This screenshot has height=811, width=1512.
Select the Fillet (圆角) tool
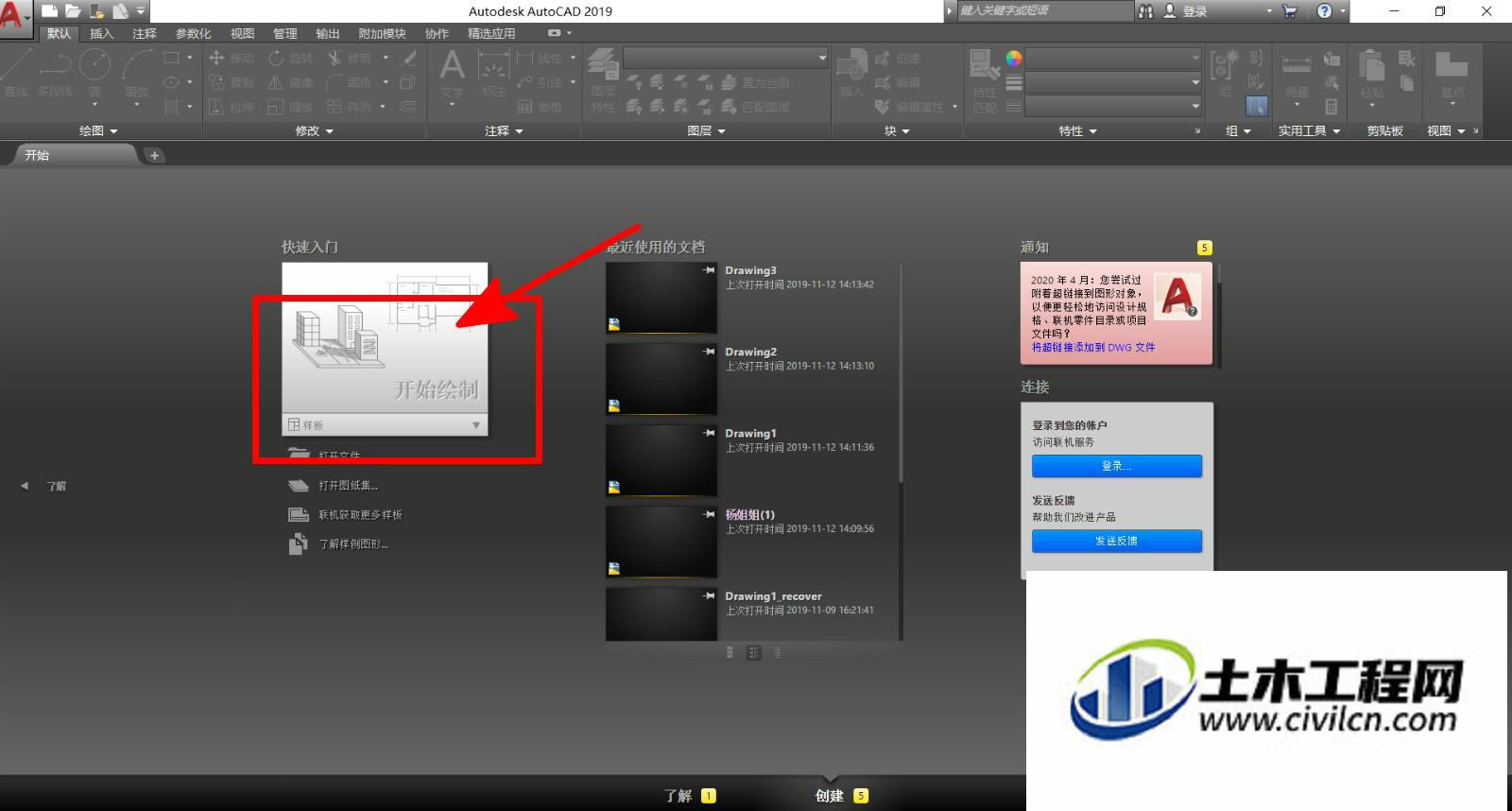pyautogui.click(x=349, y=82)
